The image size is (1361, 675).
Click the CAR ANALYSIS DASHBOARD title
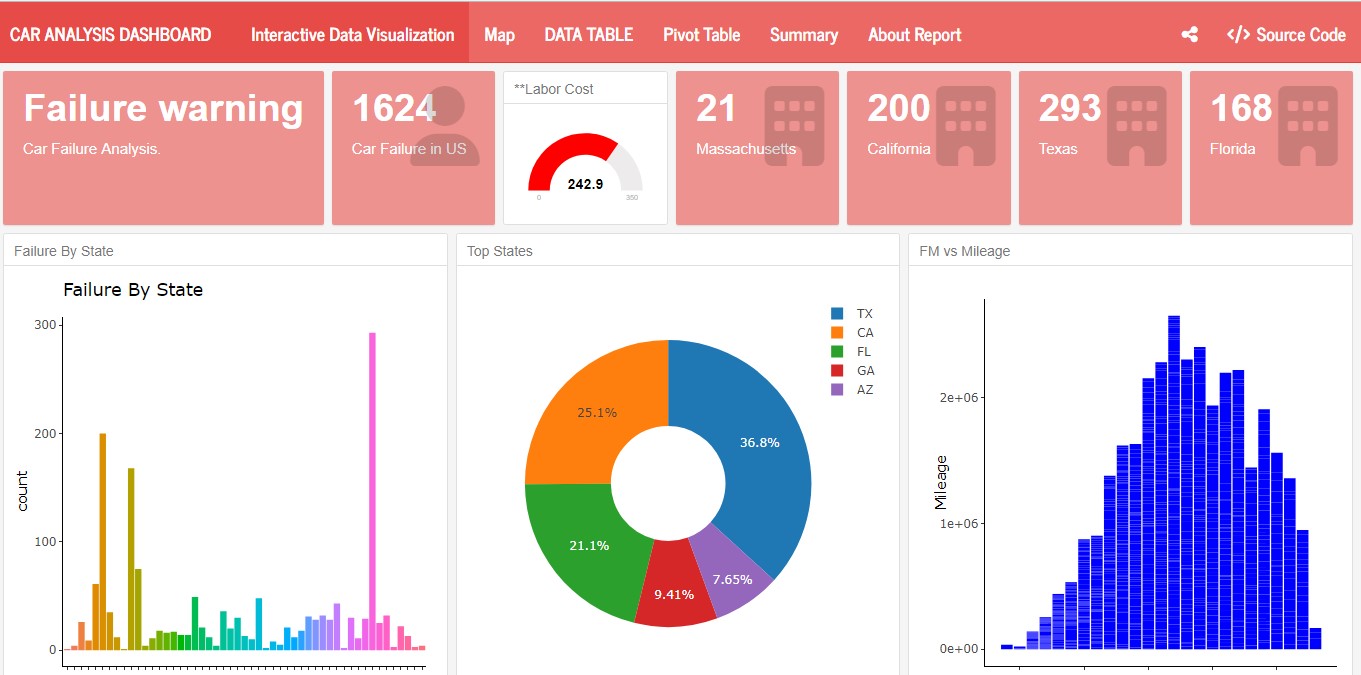click(111, 35)
